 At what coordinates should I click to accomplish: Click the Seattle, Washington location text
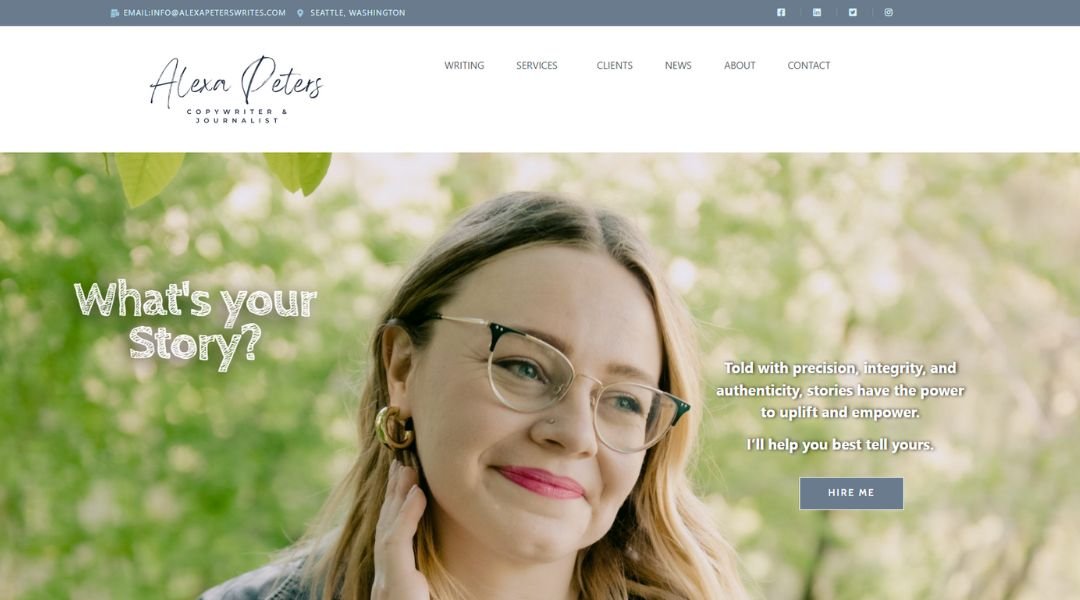point(357,13)
